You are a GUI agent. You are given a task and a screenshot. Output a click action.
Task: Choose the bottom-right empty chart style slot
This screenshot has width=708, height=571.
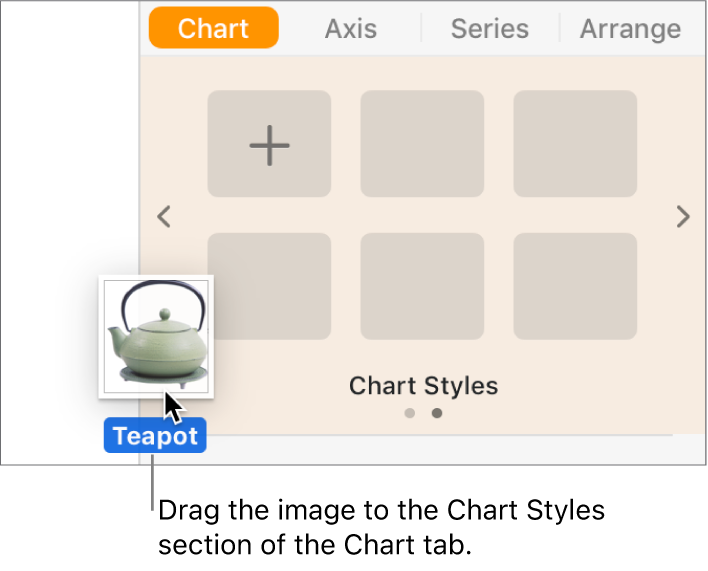pyautogui.click(x=575, y=286)
